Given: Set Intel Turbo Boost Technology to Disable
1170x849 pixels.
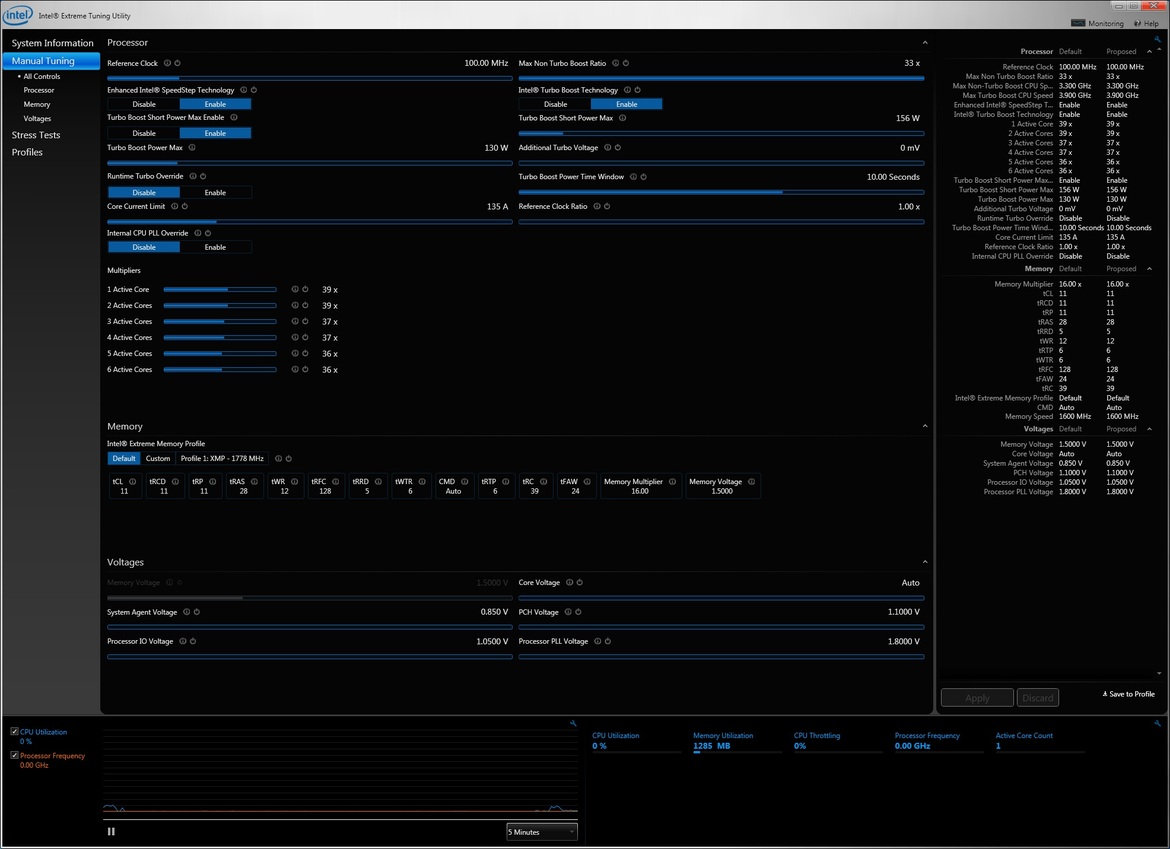Looking at the screenshot, I should click(555, 104).
